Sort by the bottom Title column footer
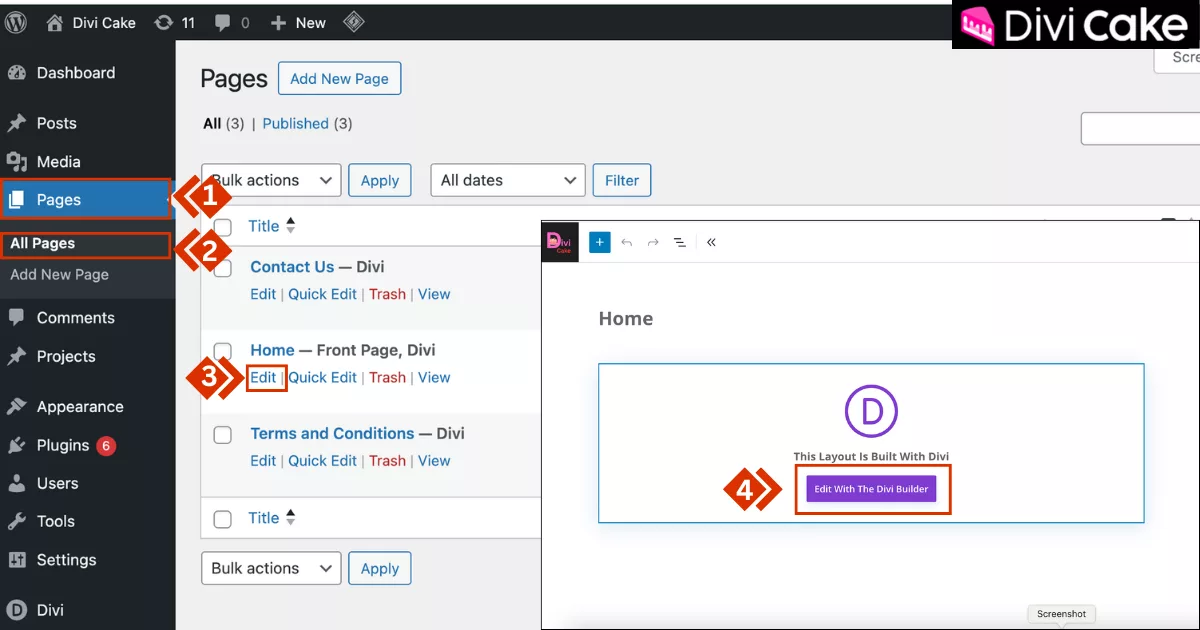Screen dimensions: 1200x630 pyautogui.click(x=272, y=518)
